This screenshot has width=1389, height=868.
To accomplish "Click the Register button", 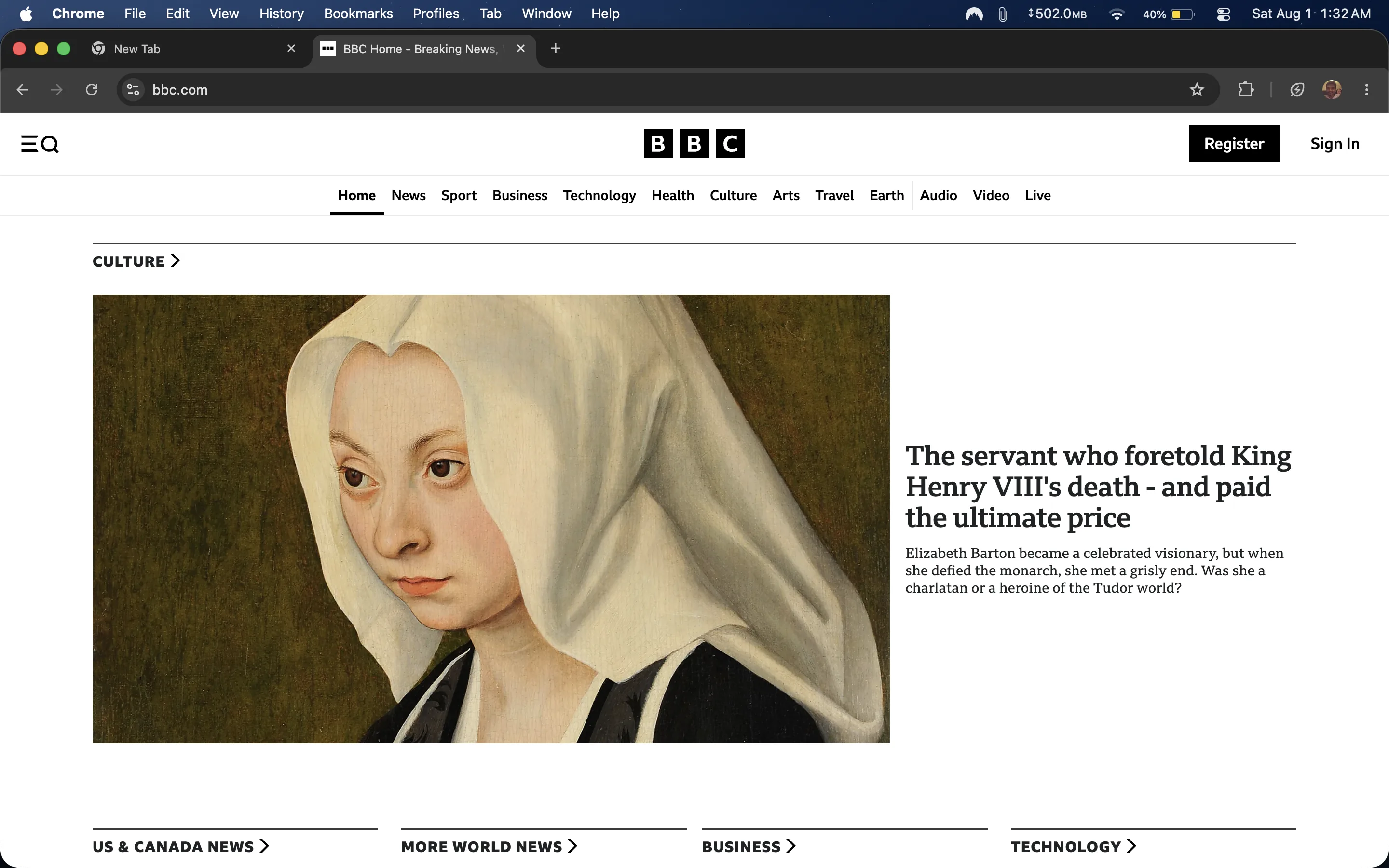I will [x=1234, y=144].
